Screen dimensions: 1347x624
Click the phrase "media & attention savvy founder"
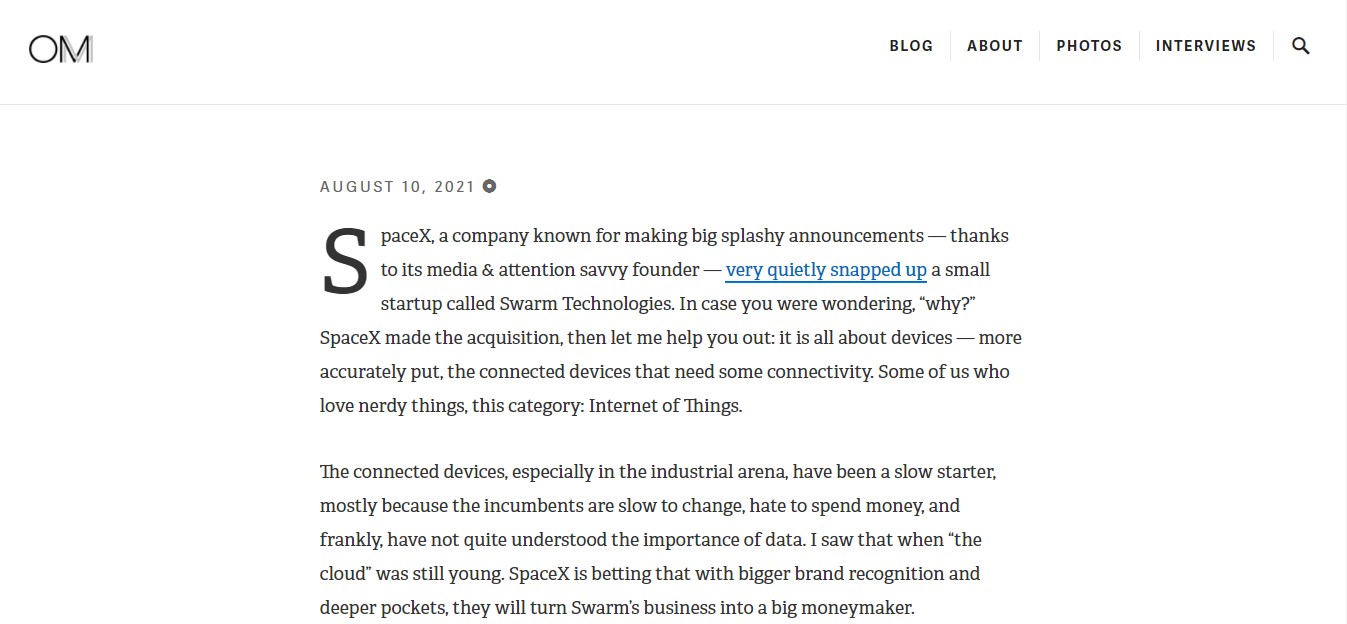(x=566, y=270)
